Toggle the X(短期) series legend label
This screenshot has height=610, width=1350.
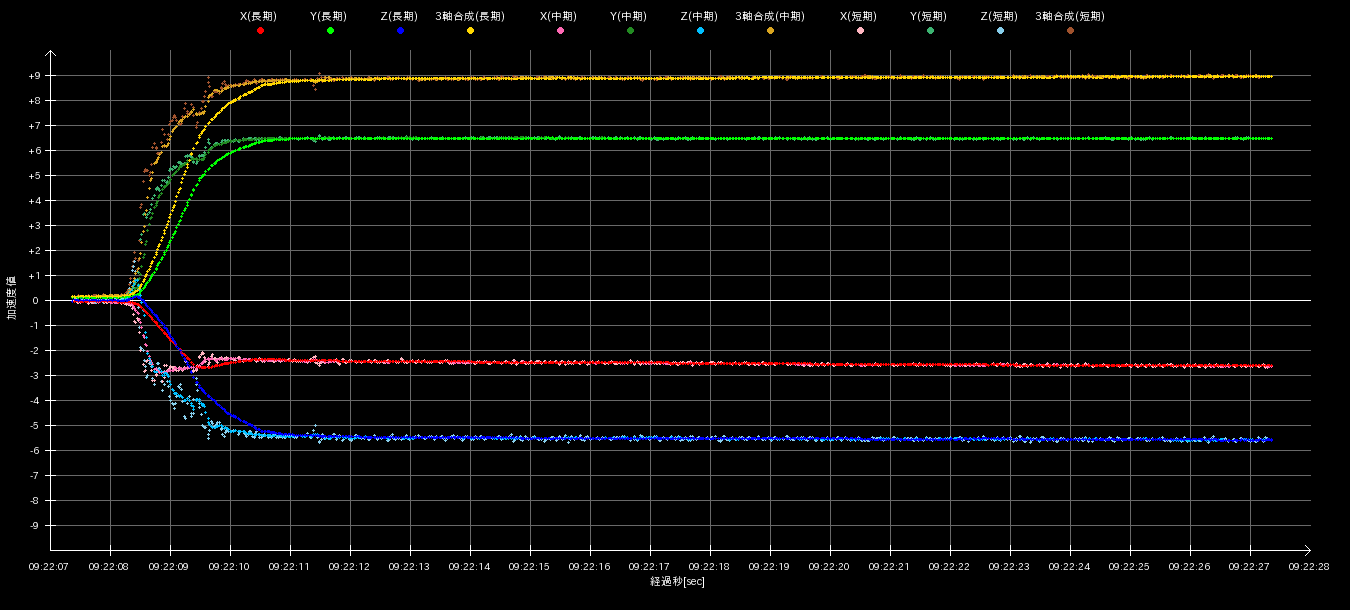click(x=858, y=17)
